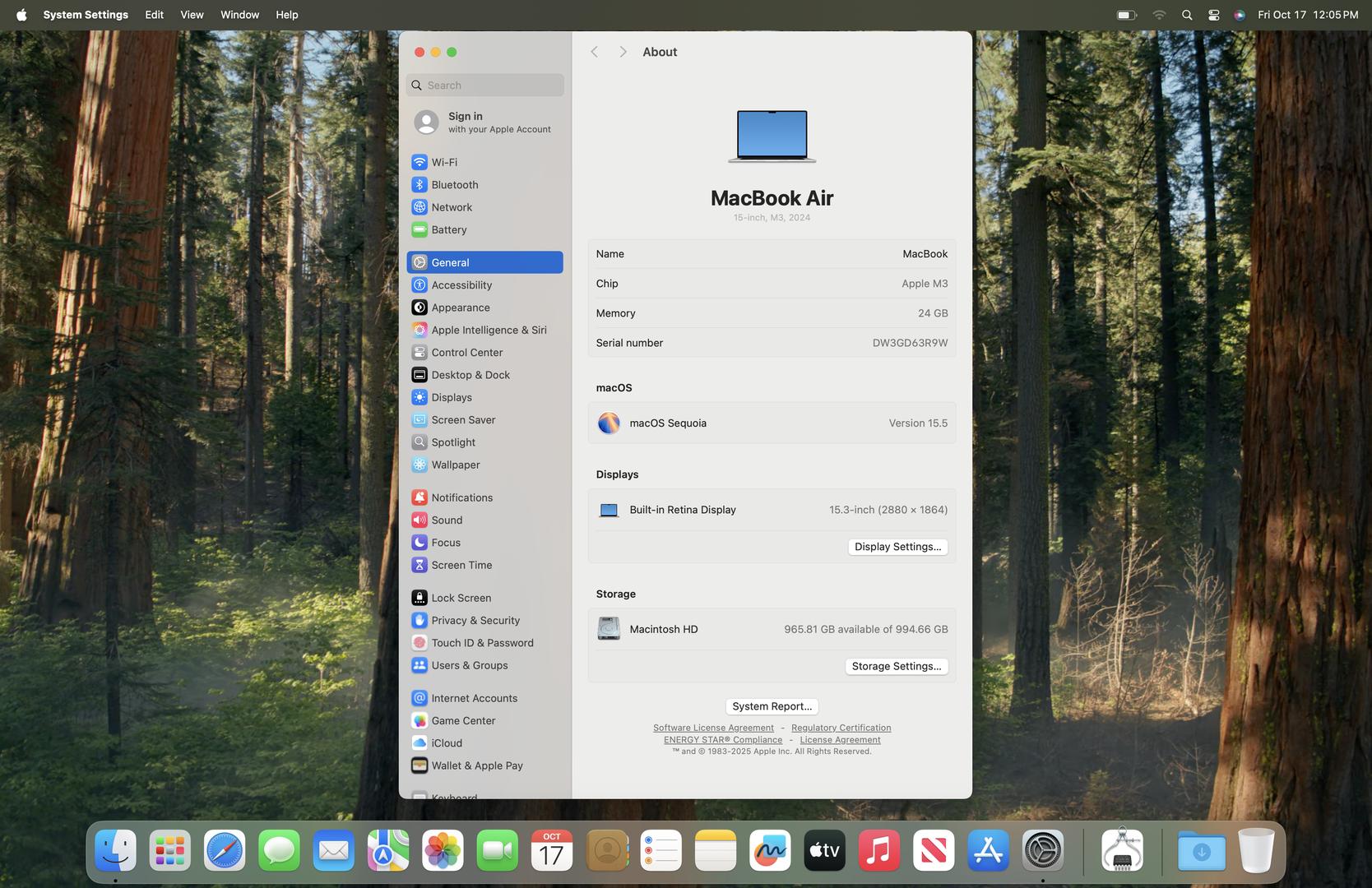Select Bluetooth in the sidebar
This screenshot has width=1372, height=888.
454,185
